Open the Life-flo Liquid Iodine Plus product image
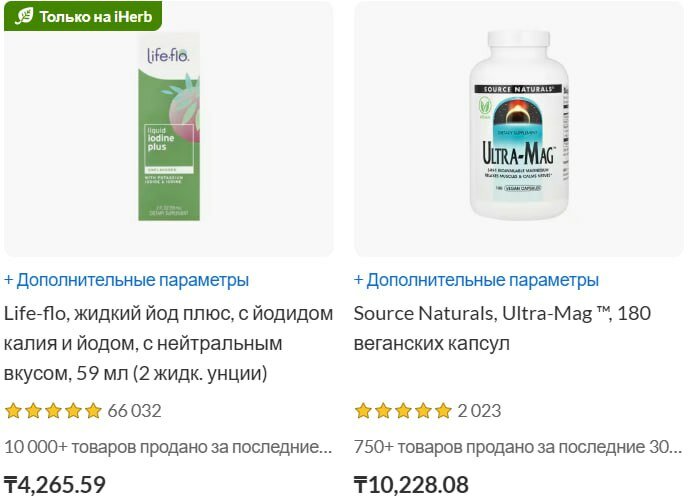688x499 pixels. point(169,126)
